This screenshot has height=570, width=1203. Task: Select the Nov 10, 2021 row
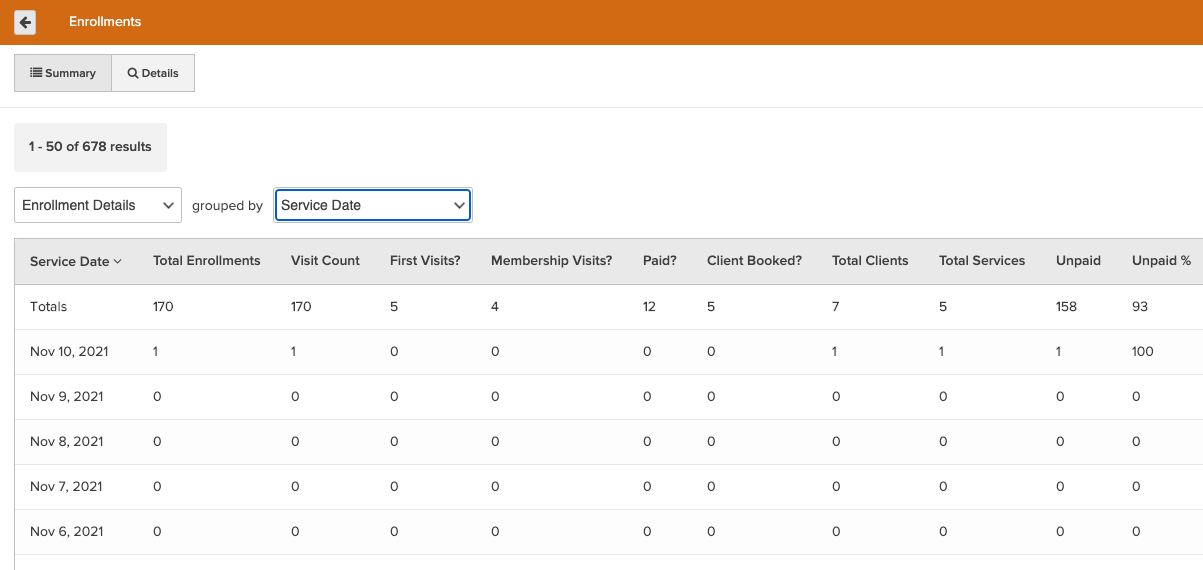[x=69, y=352]
